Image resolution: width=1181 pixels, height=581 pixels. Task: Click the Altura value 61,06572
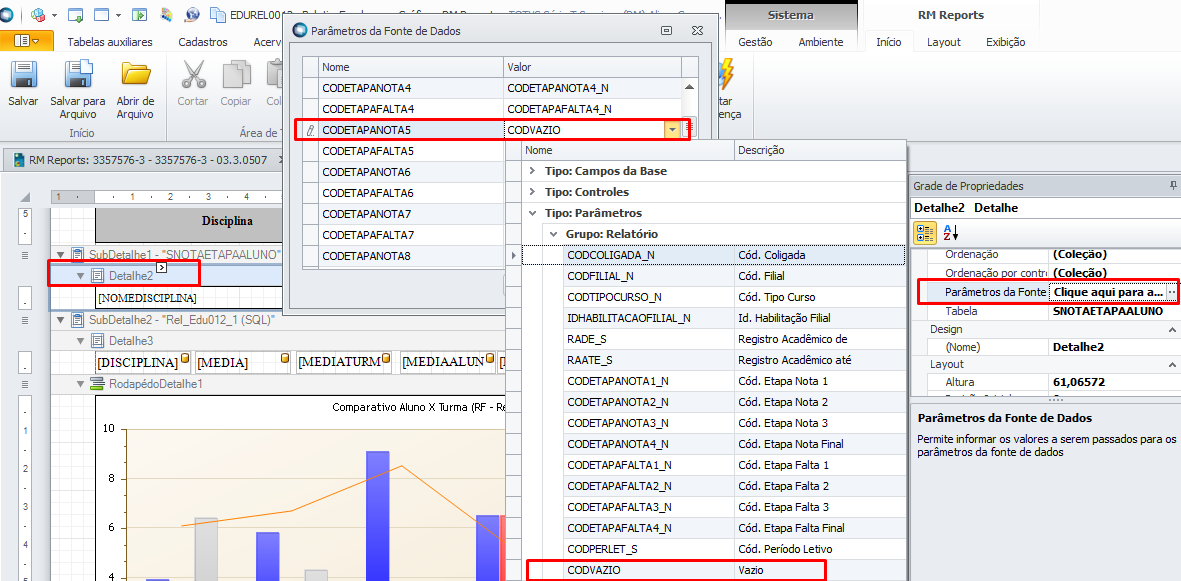click(1080, 382)
